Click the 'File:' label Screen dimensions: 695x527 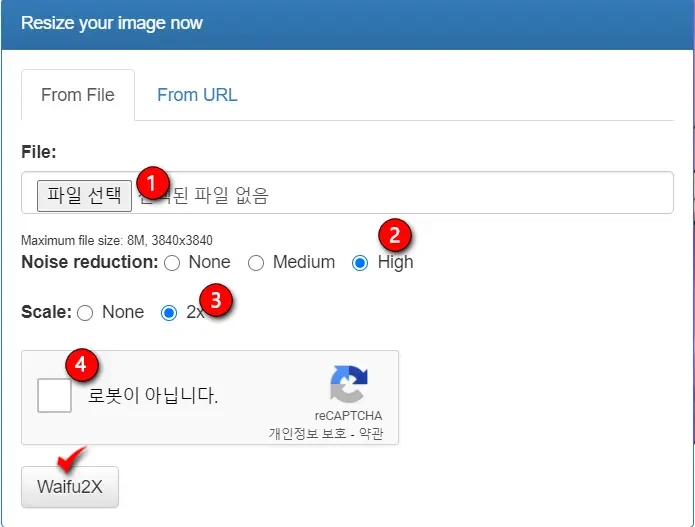pos(39,152)
